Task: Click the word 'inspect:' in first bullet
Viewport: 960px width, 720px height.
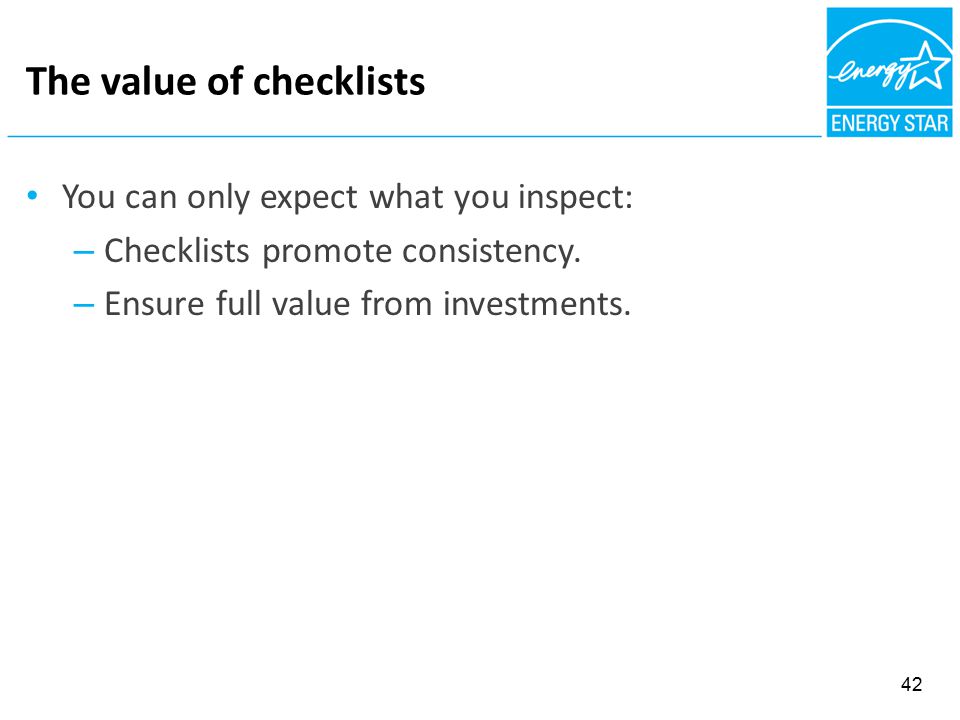Action: tap(576, 197)
